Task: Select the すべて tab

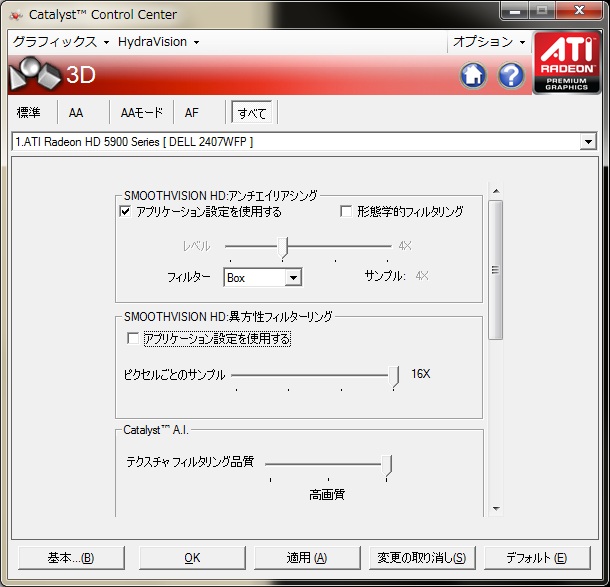Action: (252, 113)
